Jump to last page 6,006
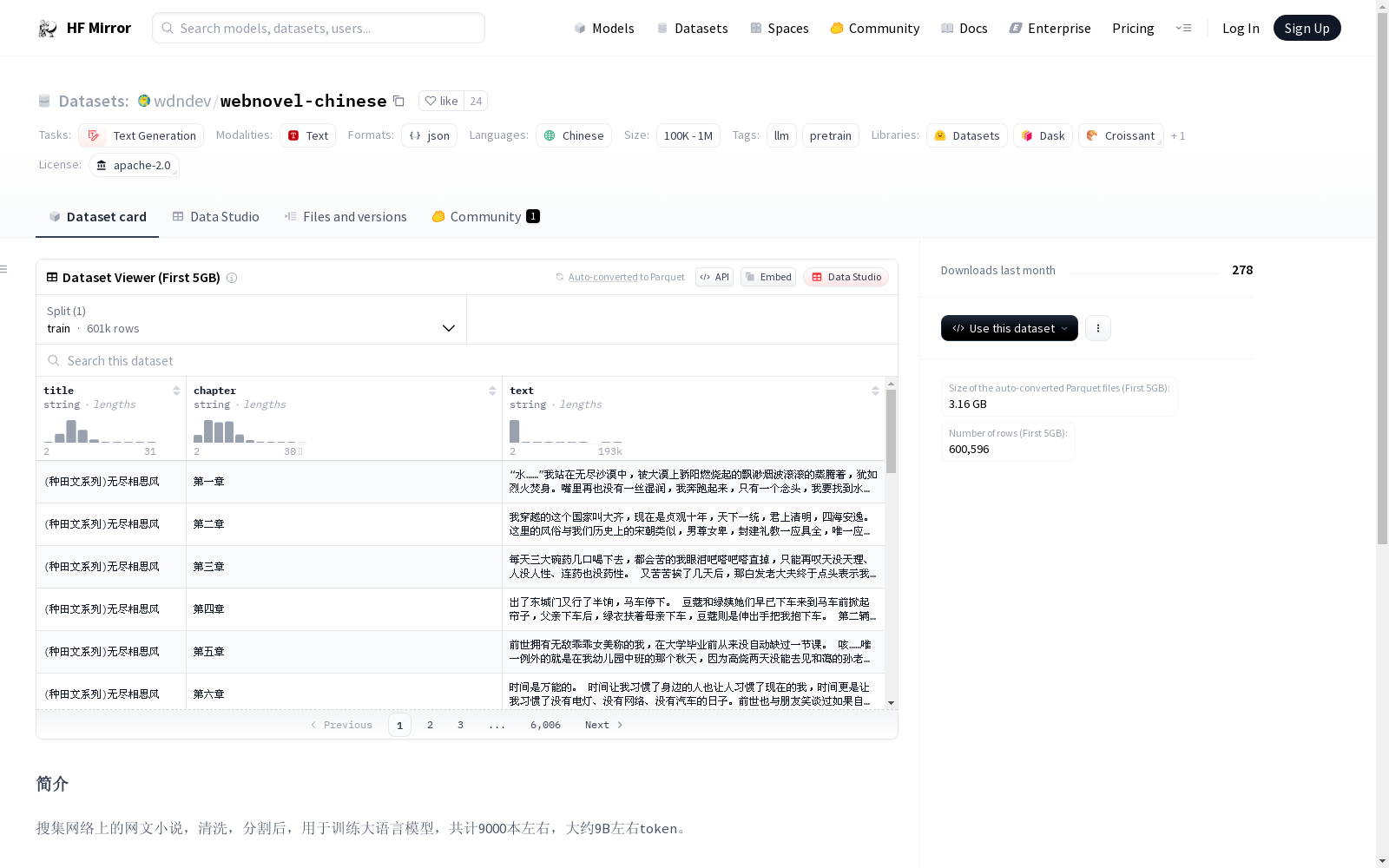The height and width of the screenshot is (868, 1389). tap(545, 725)
